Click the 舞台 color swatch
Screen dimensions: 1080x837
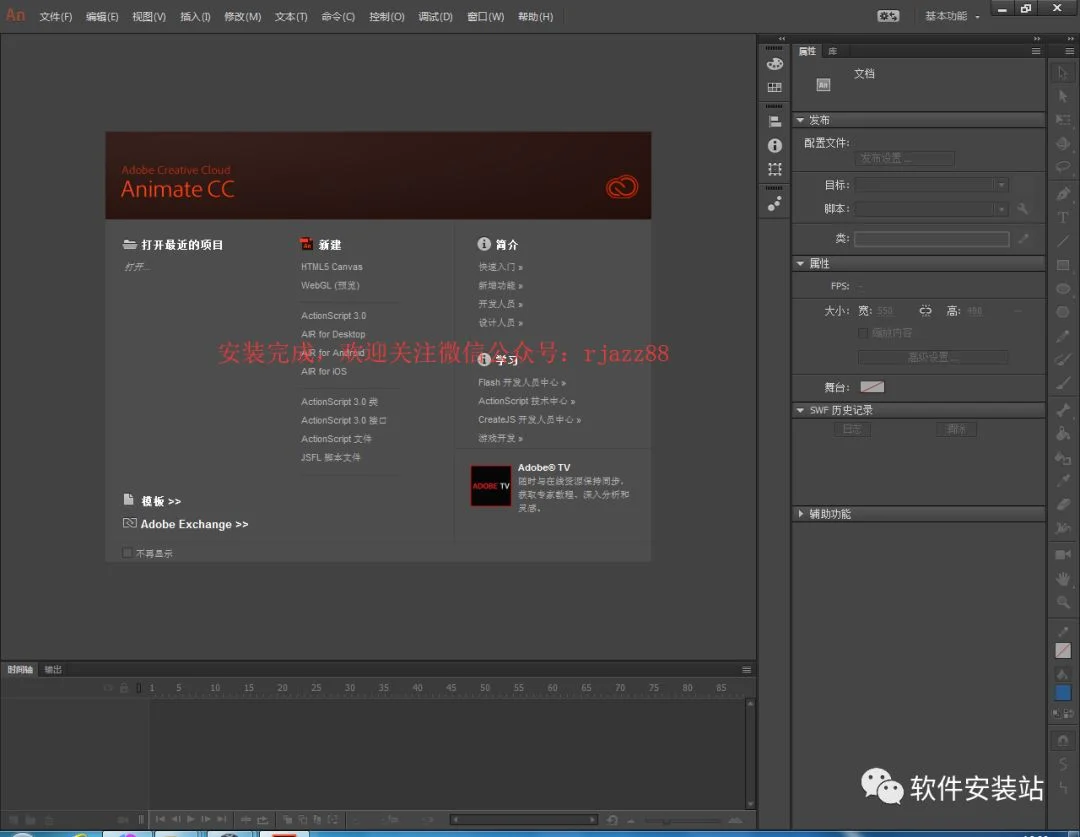tap(872, 387)
